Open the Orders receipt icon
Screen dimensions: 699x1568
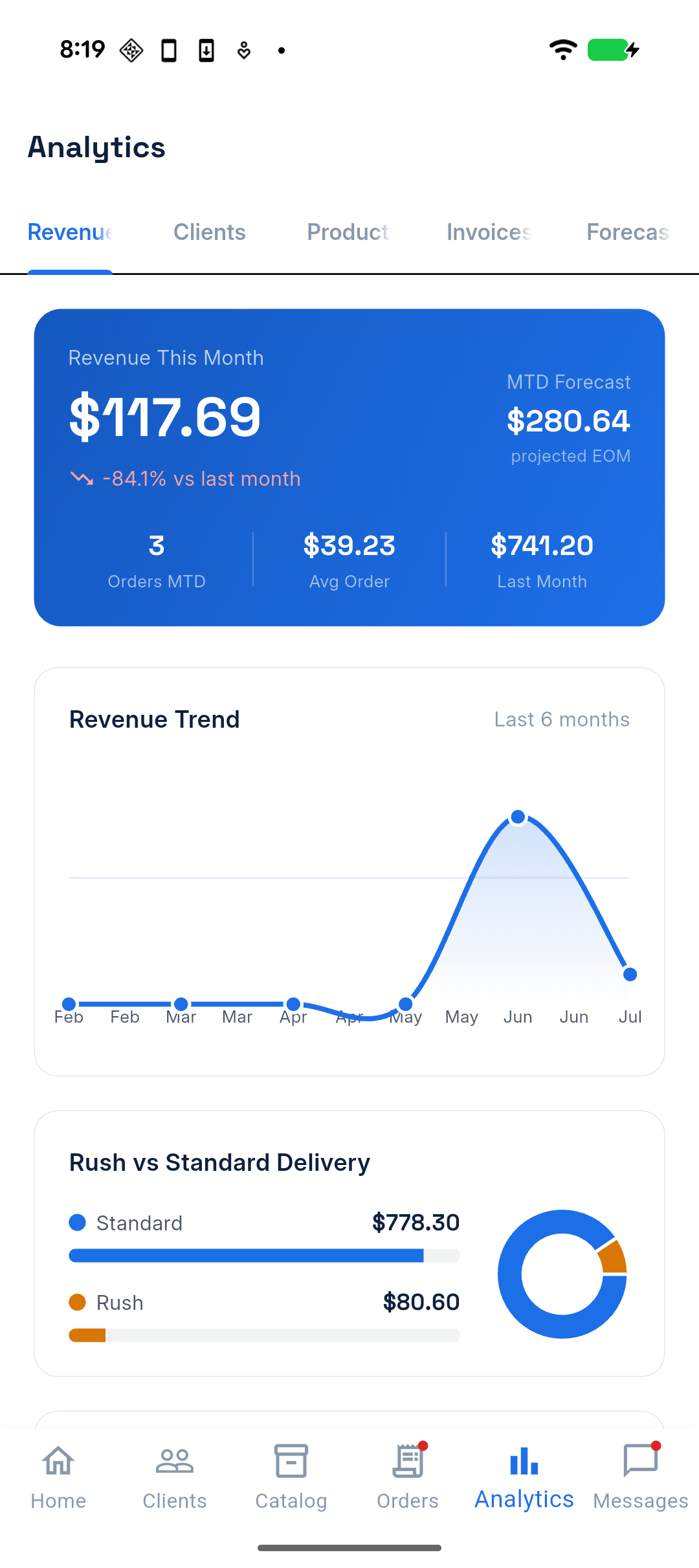point(408,1461)
